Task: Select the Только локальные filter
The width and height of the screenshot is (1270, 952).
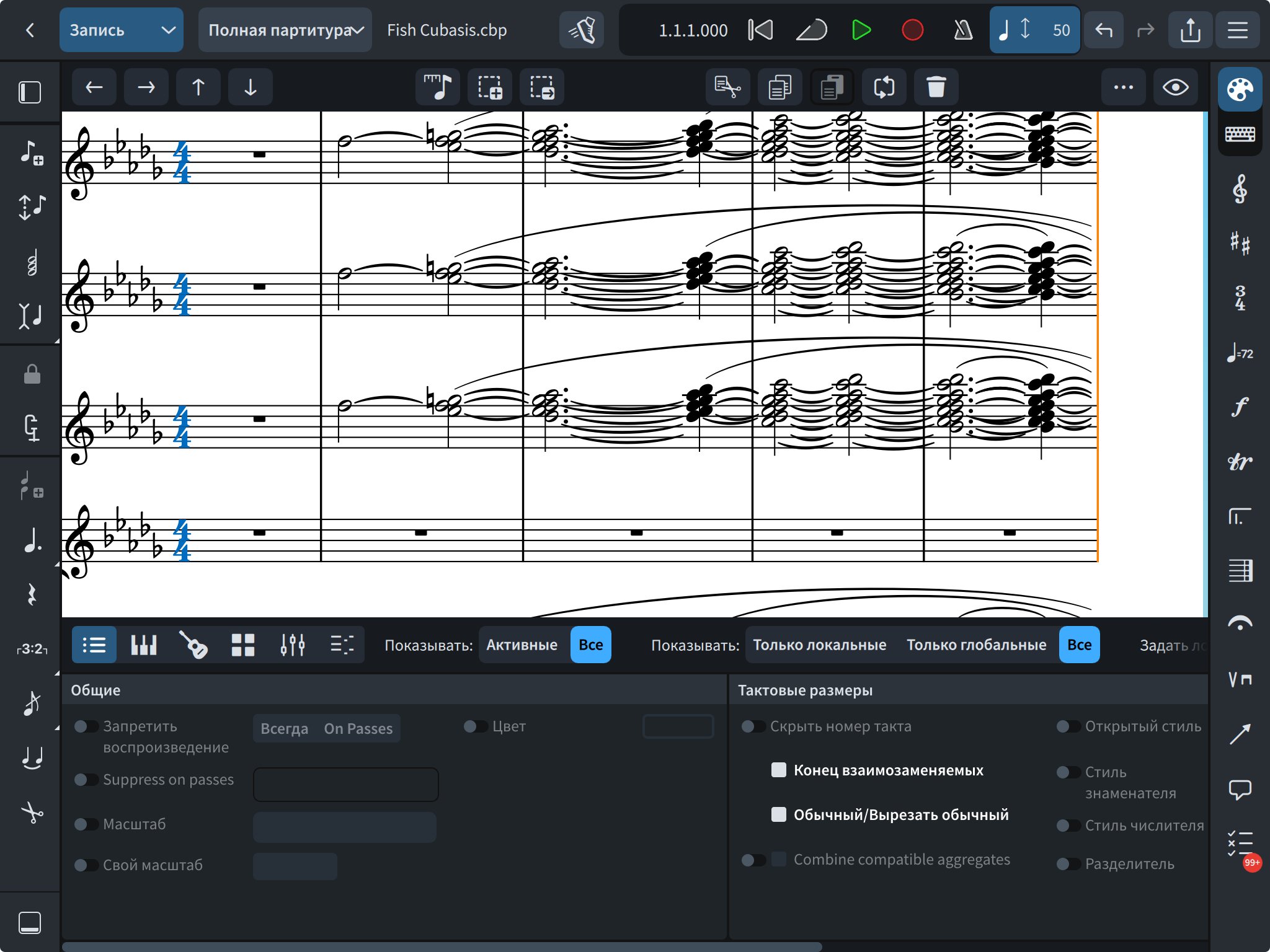Action: pyautogui.click(x=819, y=645)
